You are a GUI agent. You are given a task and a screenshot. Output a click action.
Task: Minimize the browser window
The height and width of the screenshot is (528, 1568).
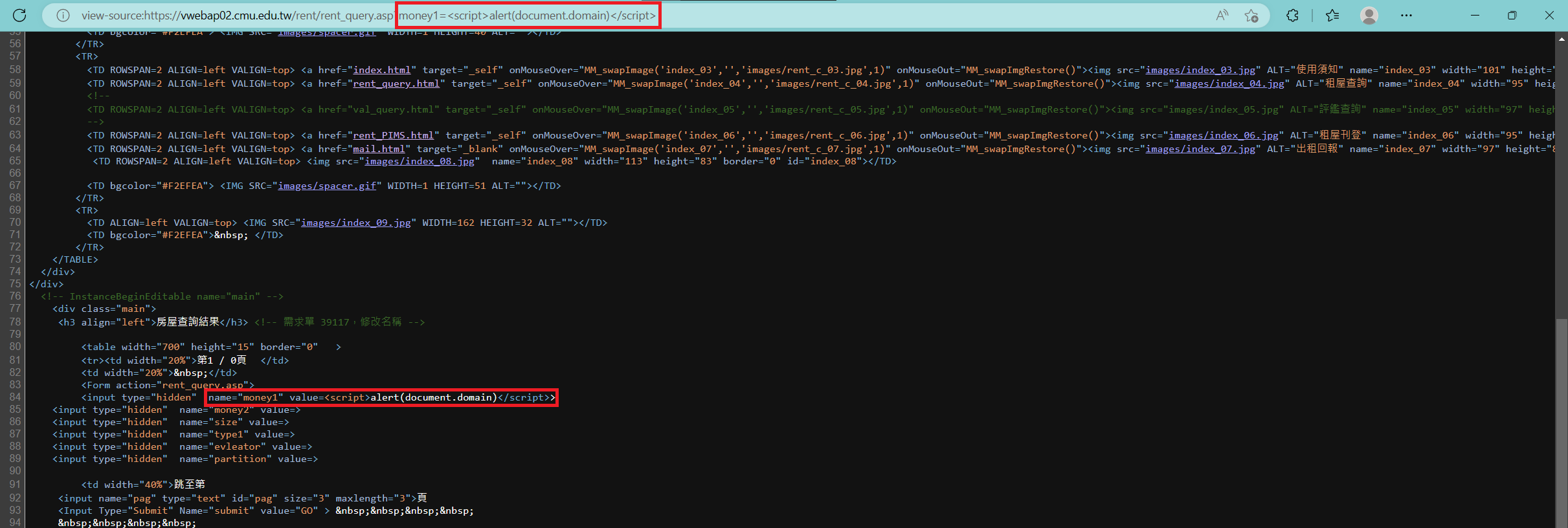(1475, 16)
